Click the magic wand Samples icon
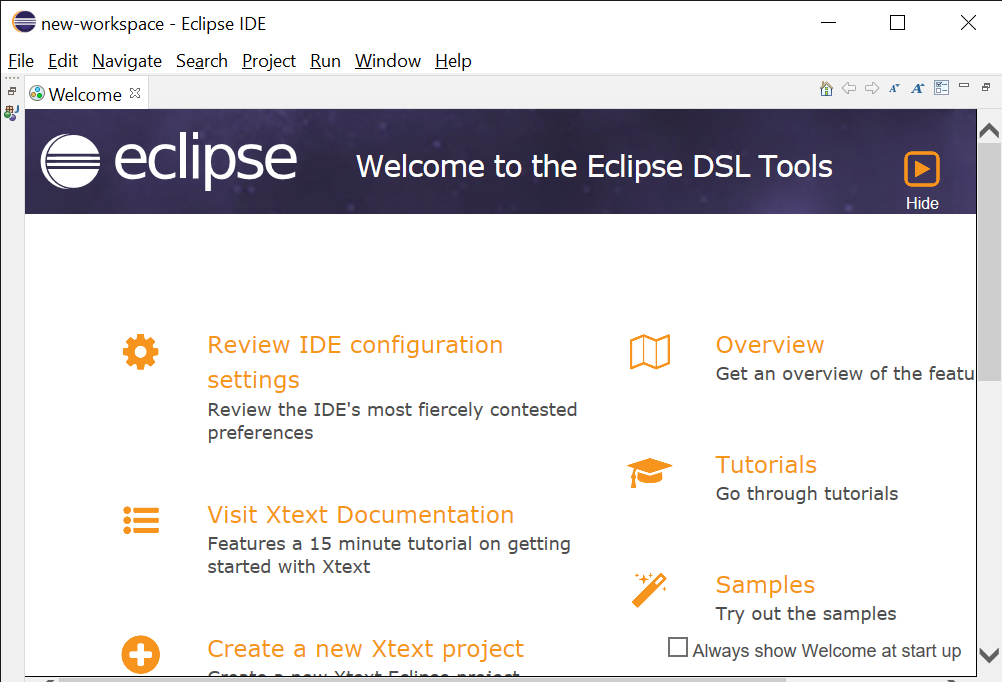 (x=650, y=589)
